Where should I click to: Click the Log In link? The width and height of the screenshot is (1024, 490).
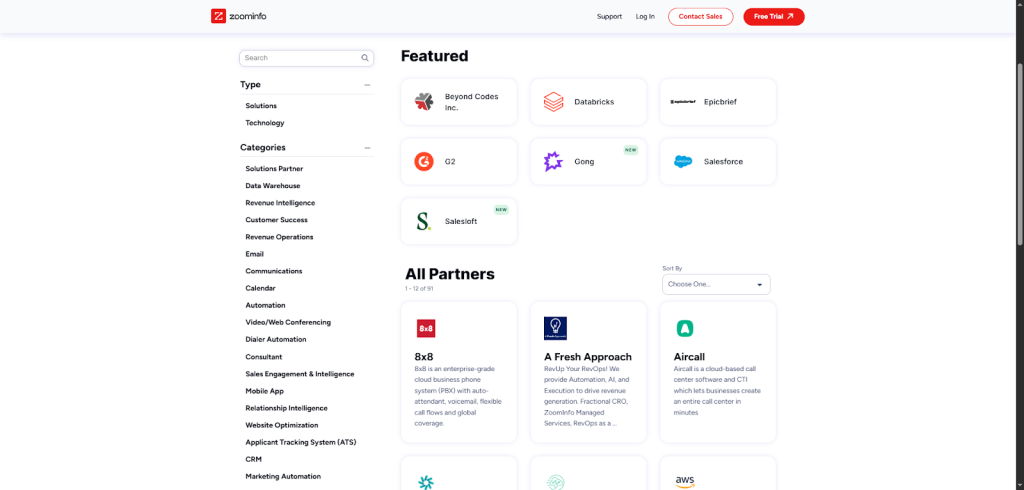coord(645,17)
